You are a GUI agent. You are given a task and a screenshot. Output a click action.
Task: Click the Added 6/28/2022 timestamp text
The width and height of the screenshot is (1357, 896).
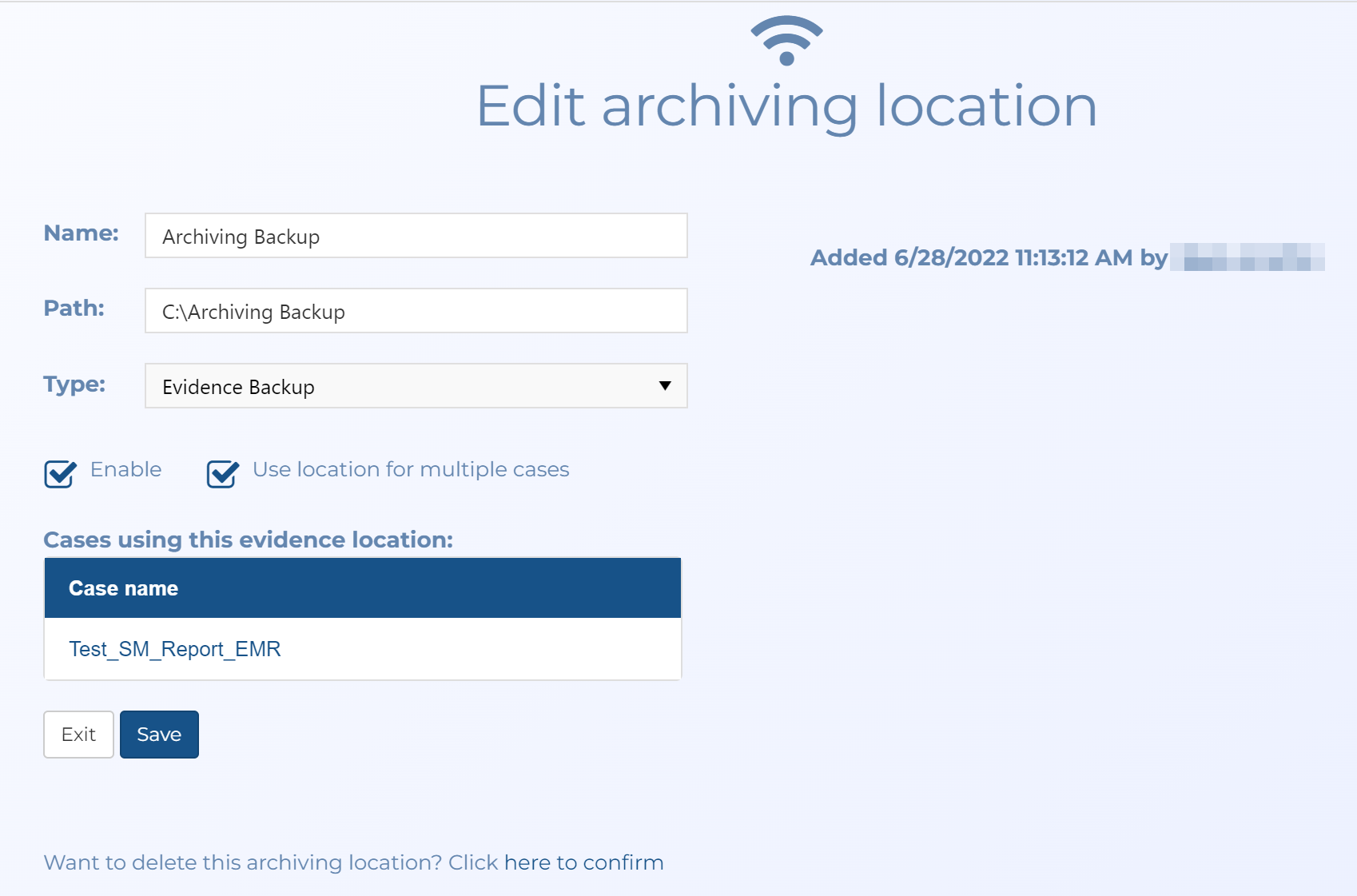[x=991, y=257]
